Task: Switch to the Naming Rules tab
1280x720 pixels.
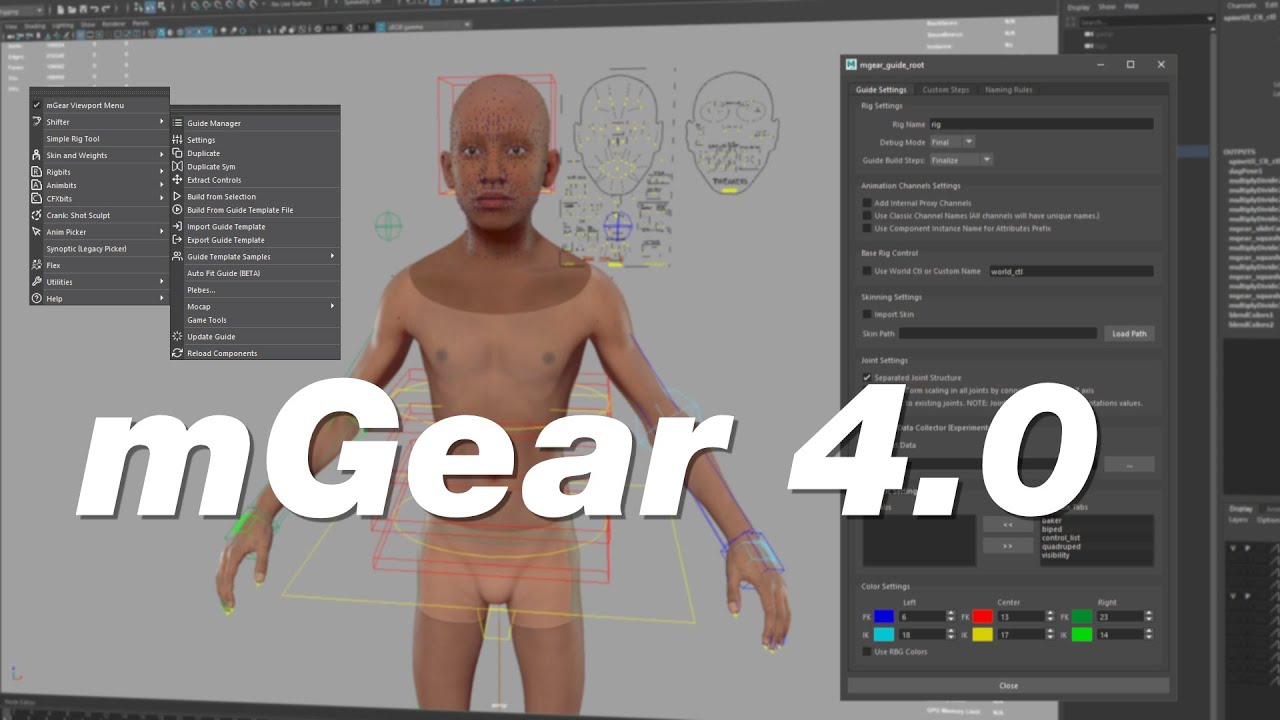Action: (x=1009, y=90)
